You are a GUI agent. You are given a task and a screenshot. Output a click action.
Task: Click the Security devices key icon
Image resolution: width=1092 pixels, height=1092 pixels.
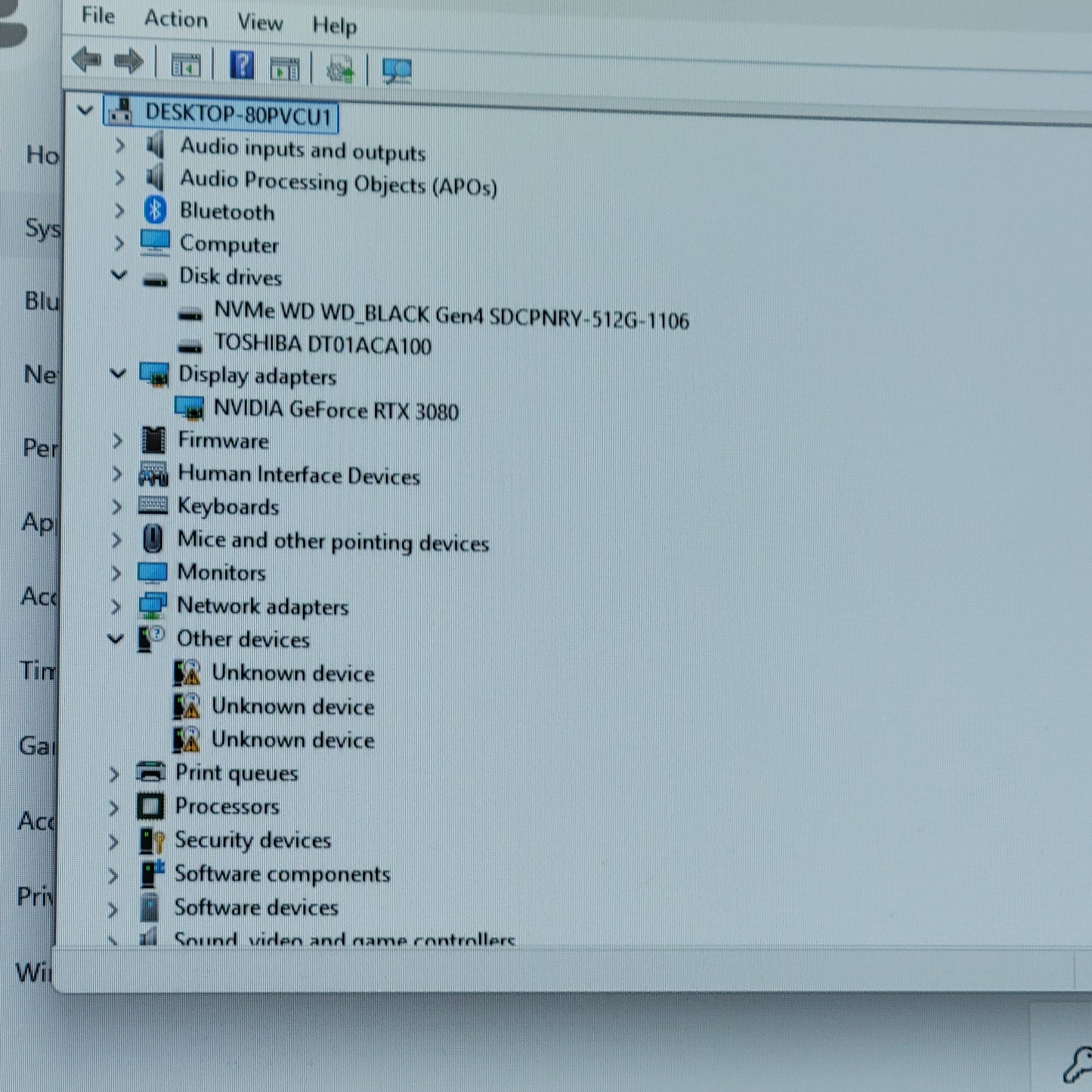coord(152,840)
